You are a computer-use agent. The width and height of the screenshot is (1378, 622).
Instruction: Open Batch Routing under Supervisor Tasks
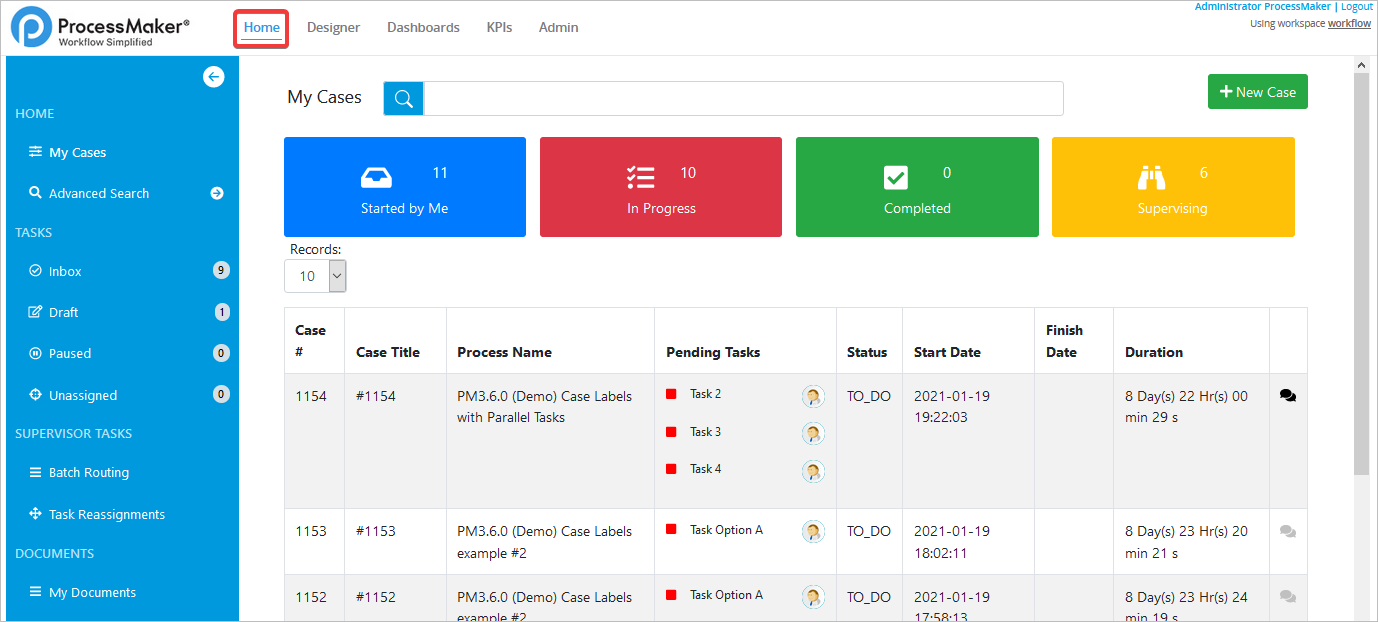click(x=89, y=472)
